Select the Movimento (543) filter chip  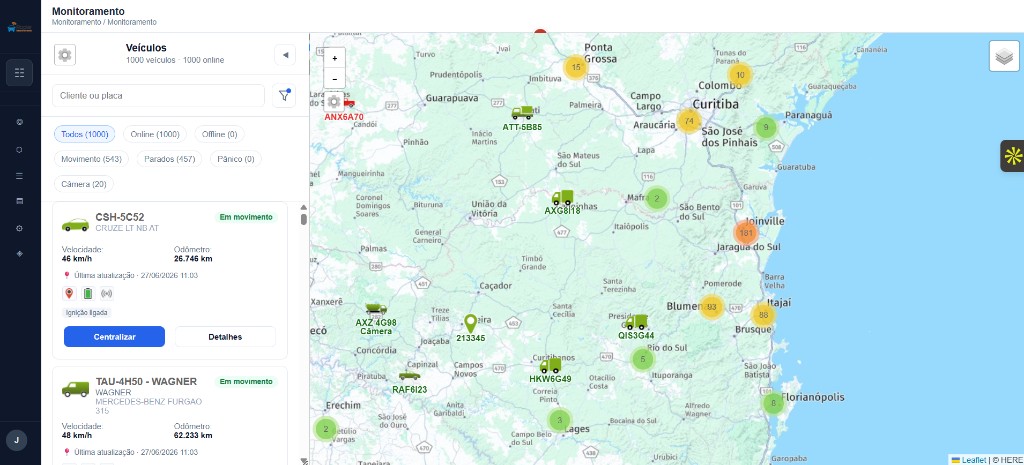(x=91, y=159)
